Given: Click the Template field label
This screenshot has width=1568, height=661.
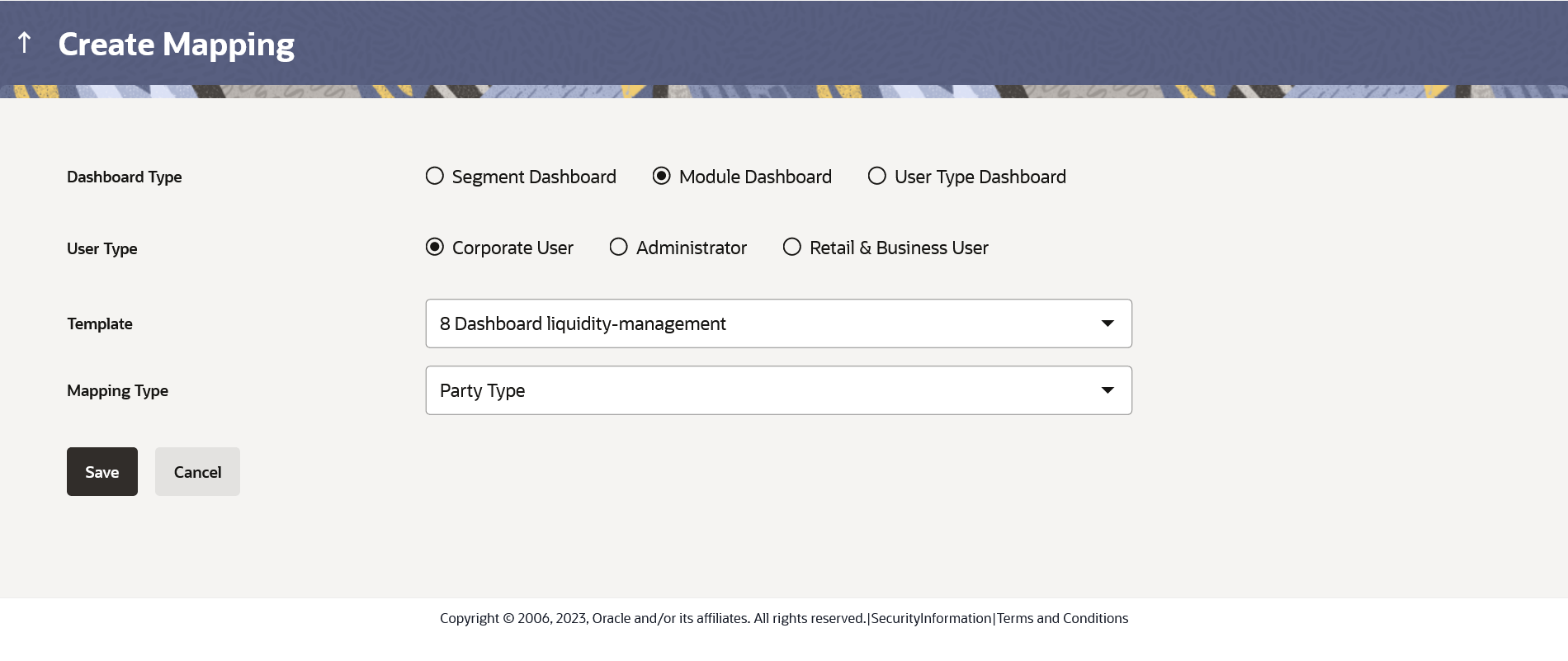Looking at the screenshot, I should tap(100, 323).
